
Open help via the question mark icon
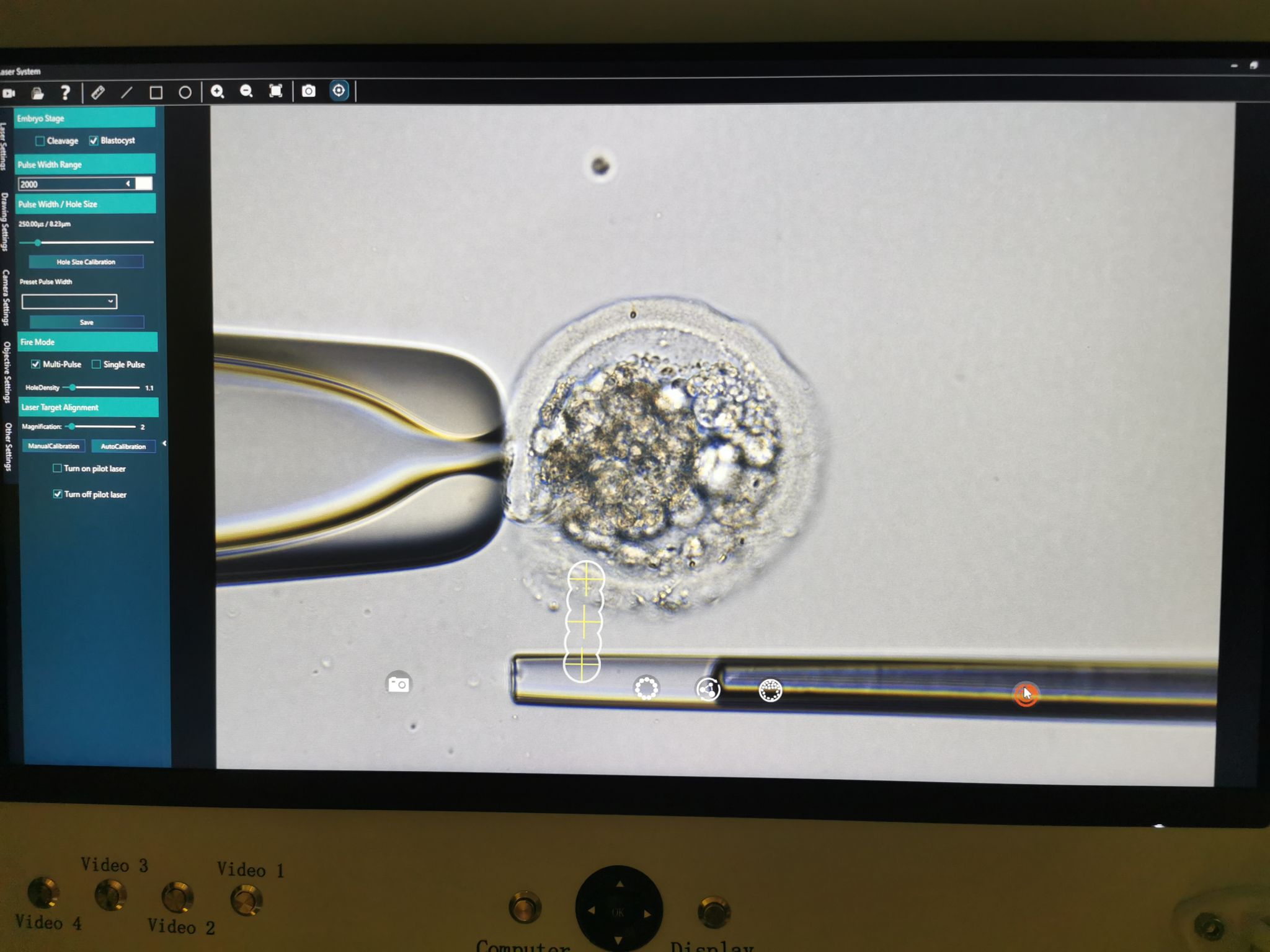tap(65, 93)
